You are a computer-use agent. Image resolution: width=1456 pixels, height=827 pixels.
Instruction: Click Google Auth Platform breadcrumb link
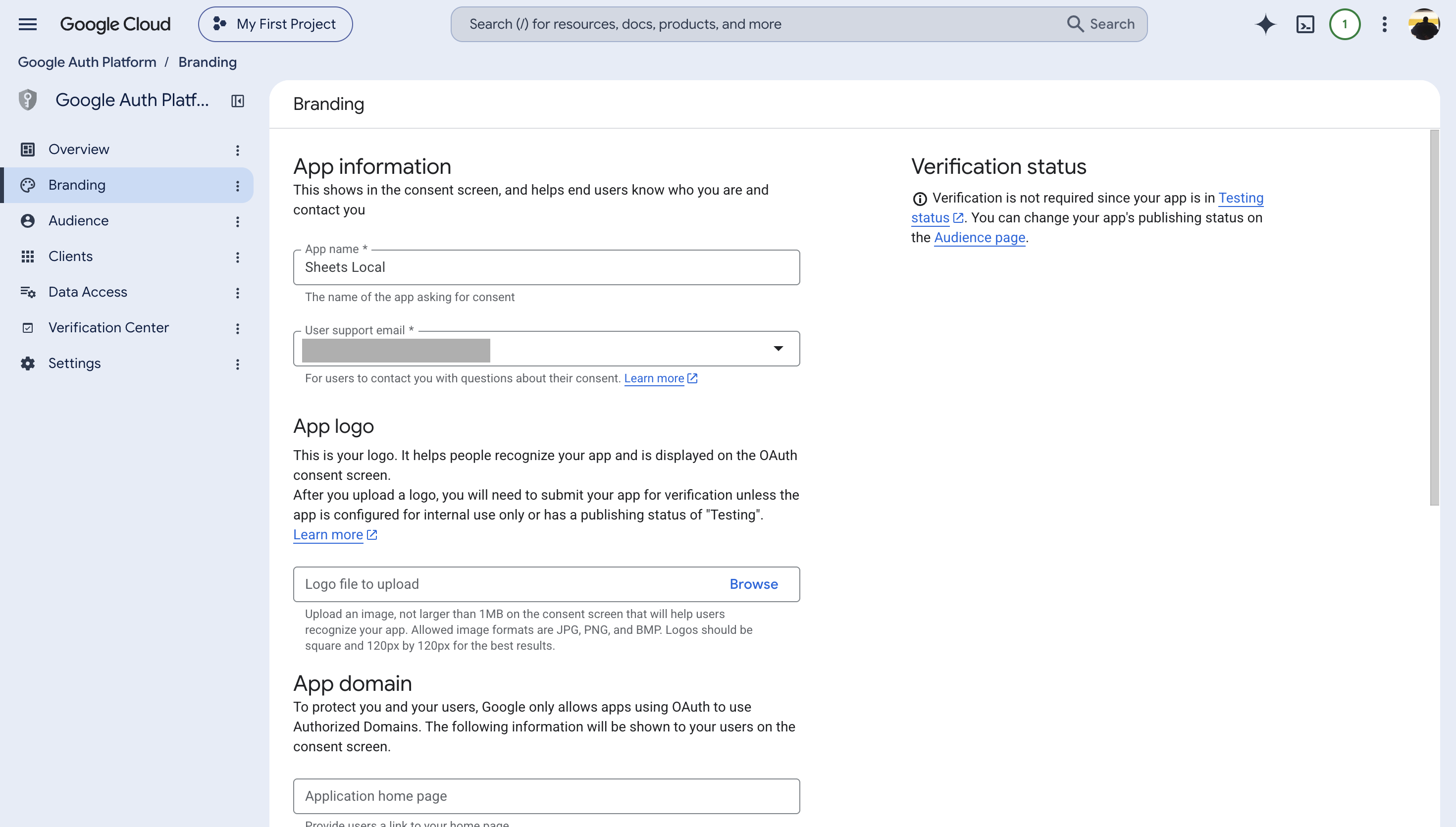click(x=87, y=62)
